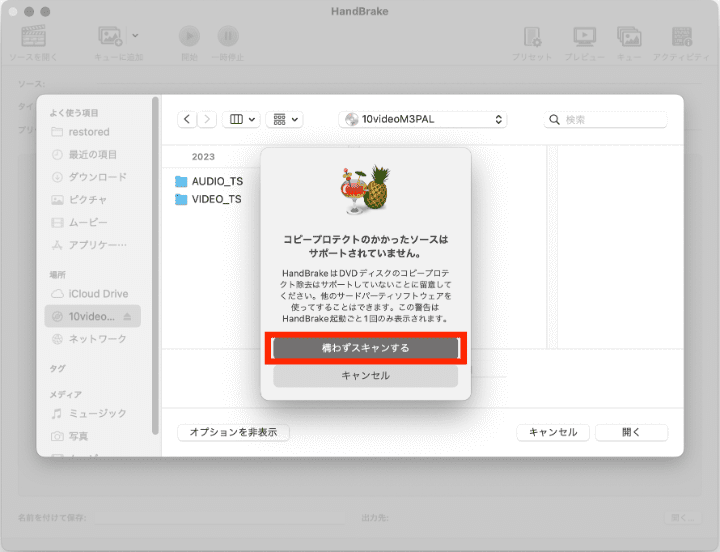This screenshot has height=552, width=720.
Task: Open the column view mode dropdown
Action: pyautogui.click(x=242, y=119)
